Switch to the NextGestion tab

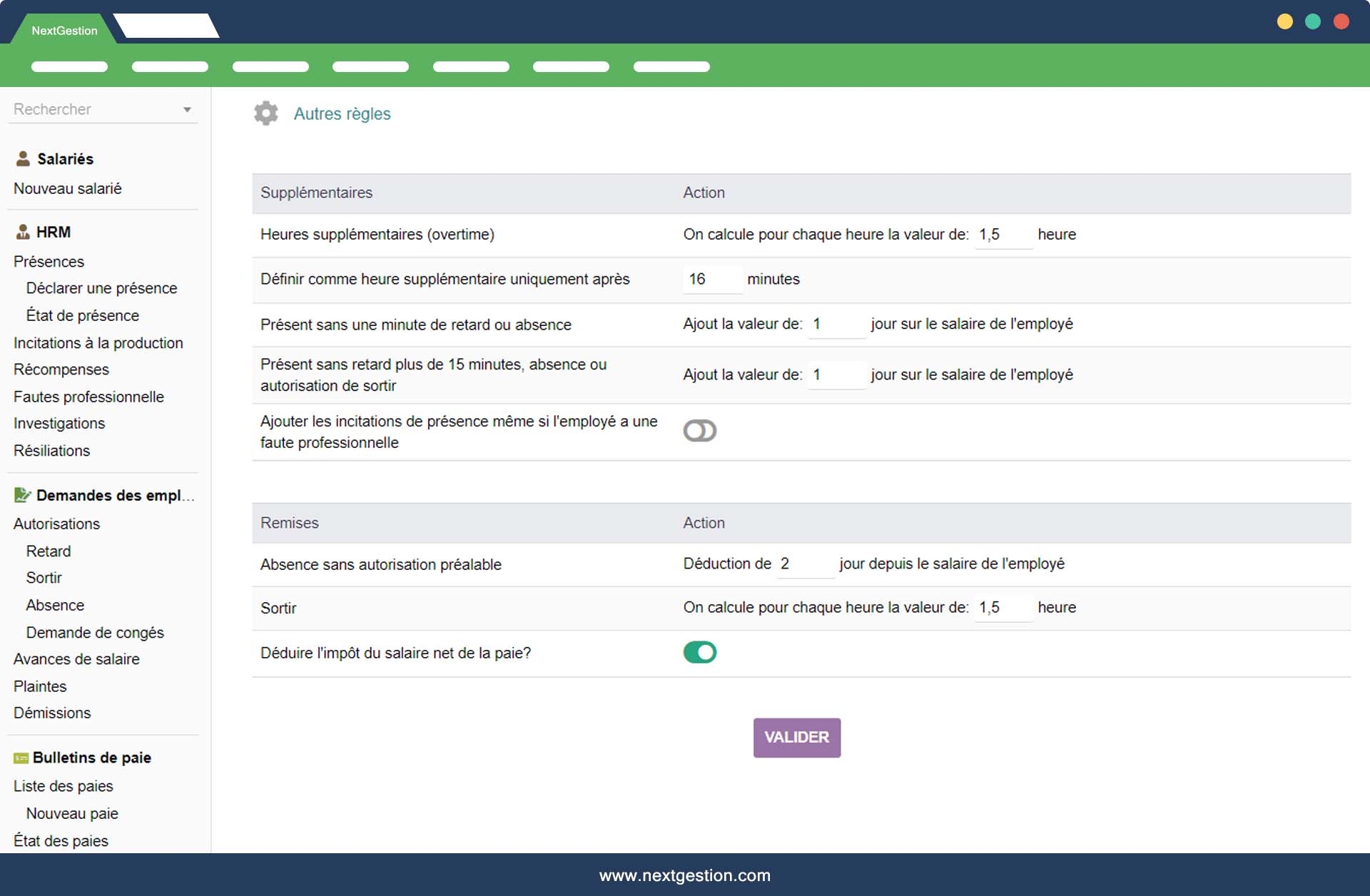coord(64,30)
